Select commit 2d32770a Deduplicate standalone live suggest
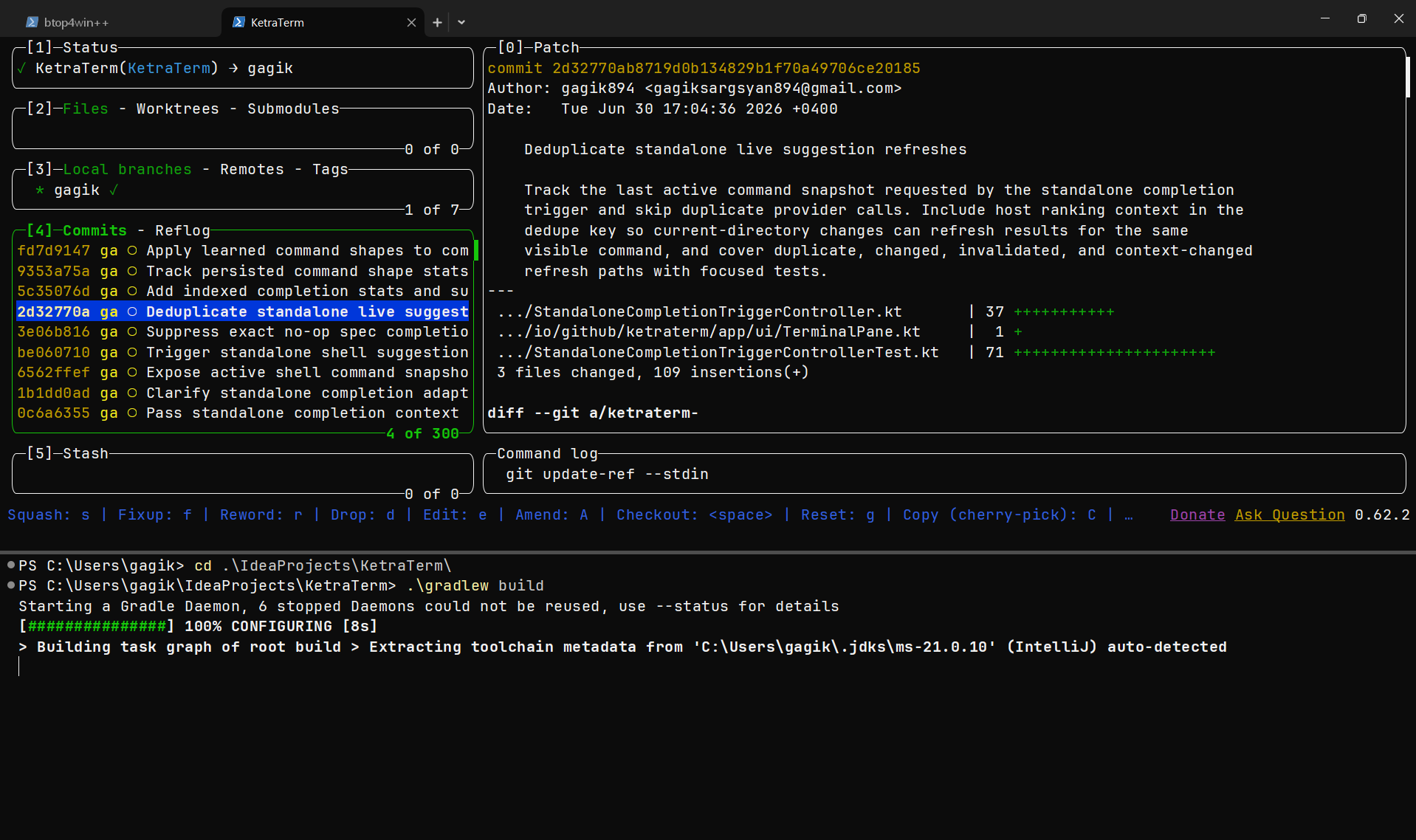The height and width of the screenshot is (840, 1416). [243, 311]
